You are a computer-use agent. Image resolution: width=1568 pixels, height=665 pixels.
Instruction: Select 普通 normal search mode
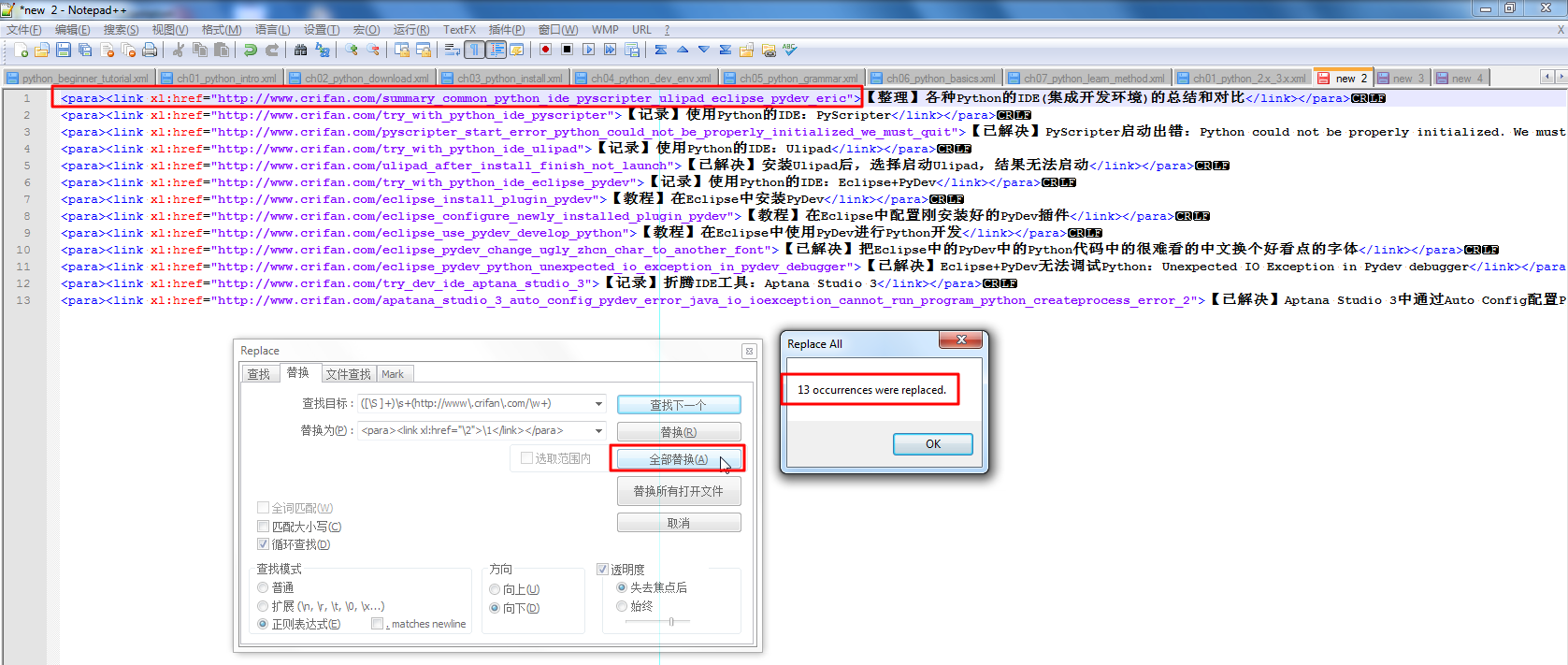[263, 587]
